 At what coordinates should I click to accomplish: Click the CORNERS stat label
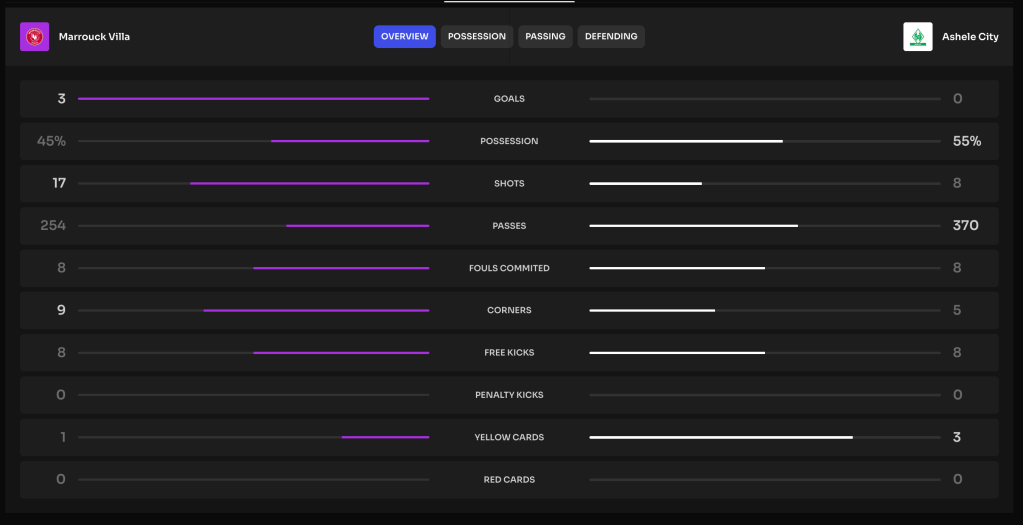click(x=509, y=310)
